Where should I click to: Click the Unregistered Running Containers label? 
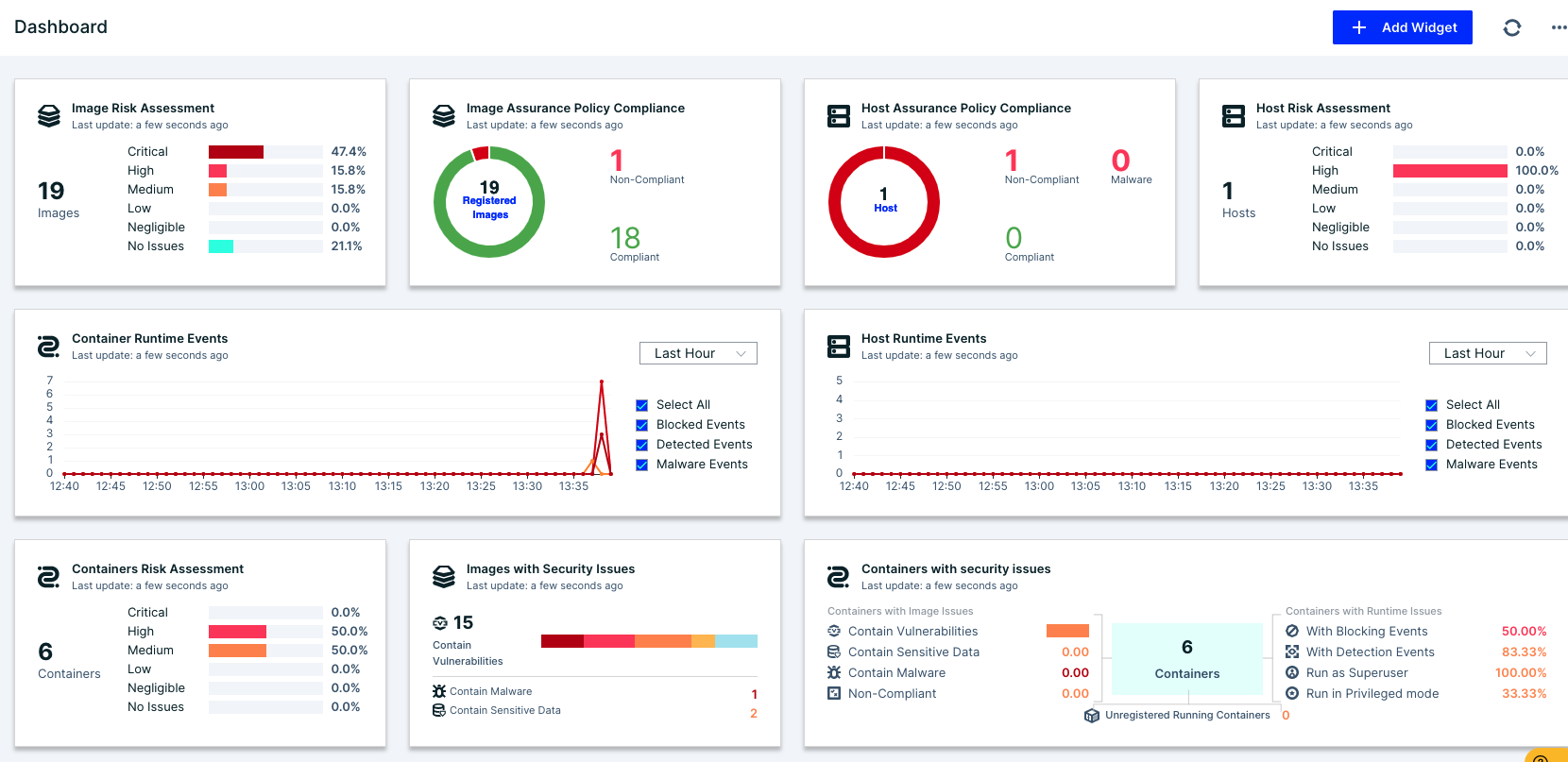click(1187, 716)
